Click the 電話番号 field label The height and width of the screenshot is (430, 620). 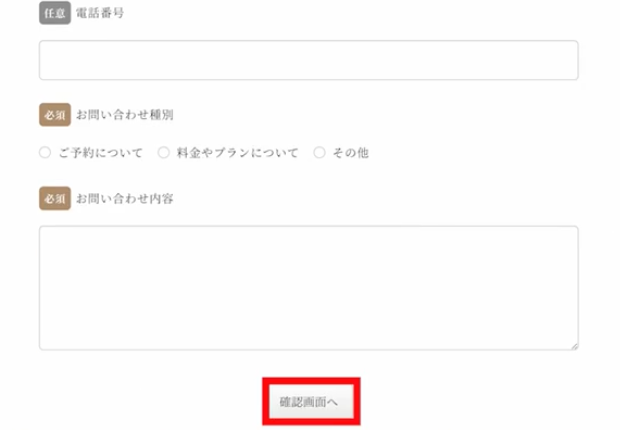click(x=100, y=13)
